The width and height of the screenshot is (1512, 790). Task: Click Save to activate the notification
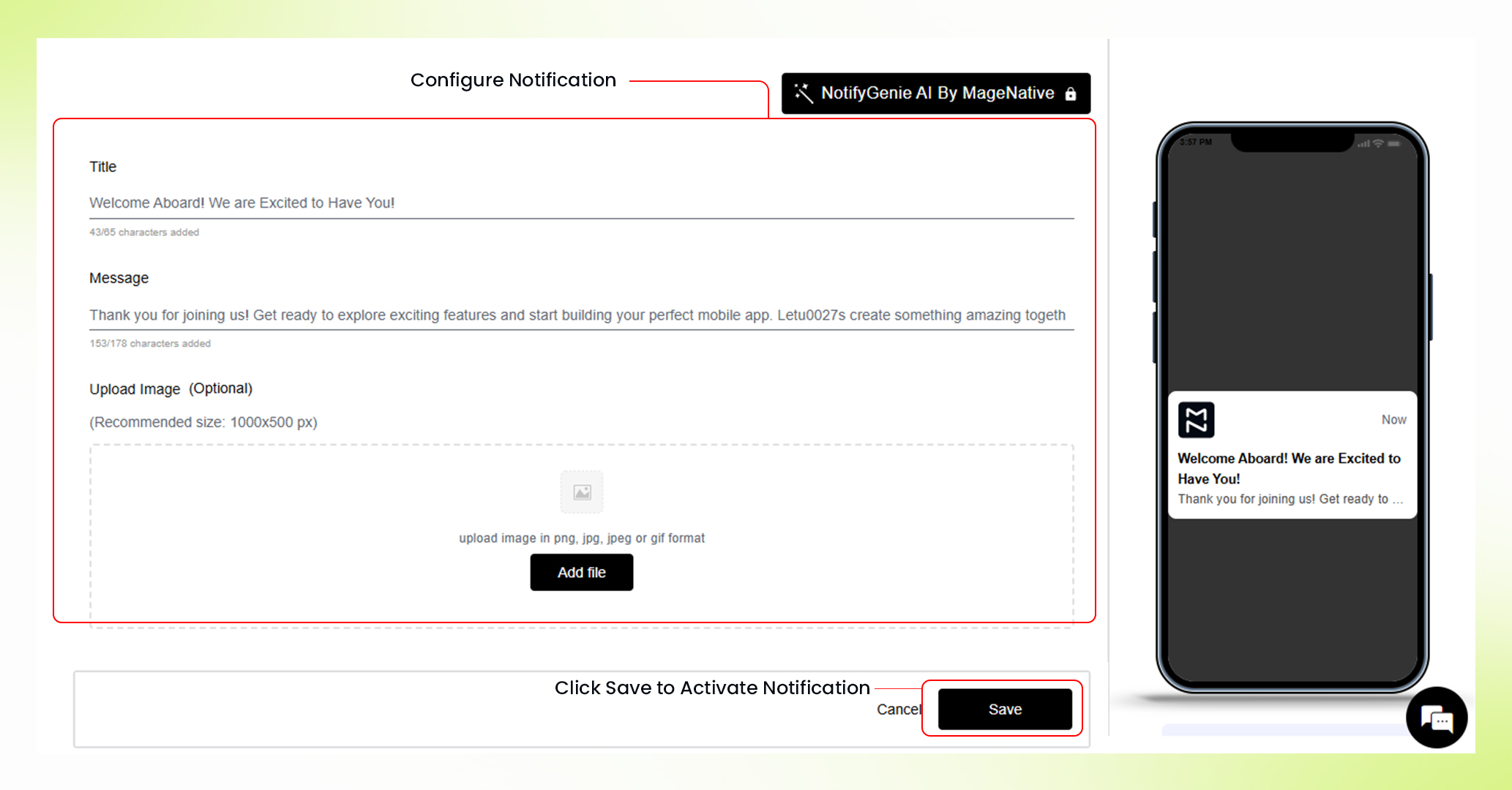coord(1004,709)
